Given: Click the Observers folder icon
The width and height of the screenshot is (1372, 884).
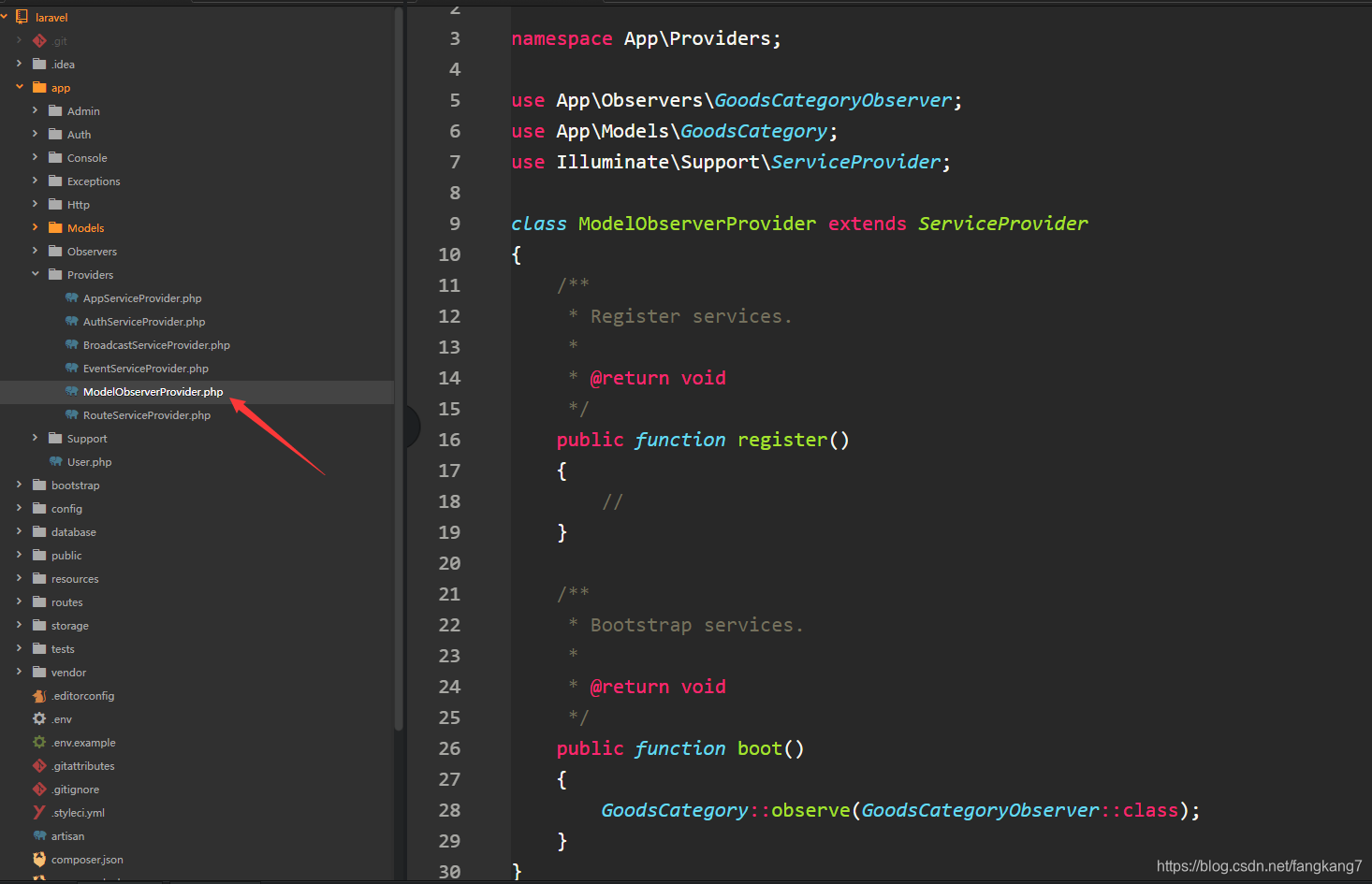Looking at the screenshot, I should coord(55,251).
